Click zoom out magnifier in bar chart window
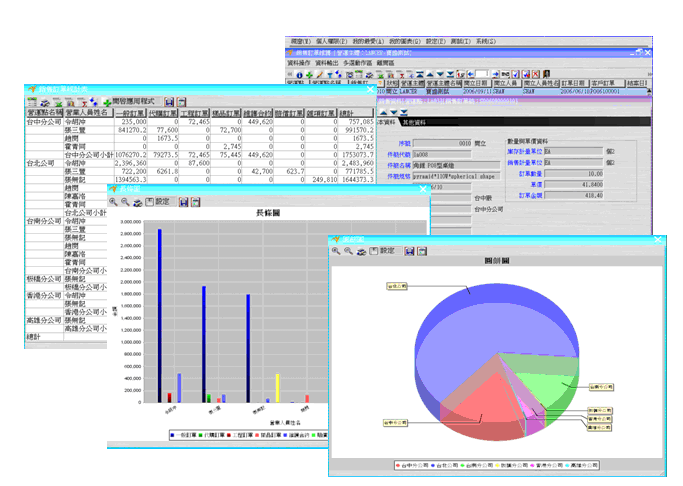 point(124,201)
